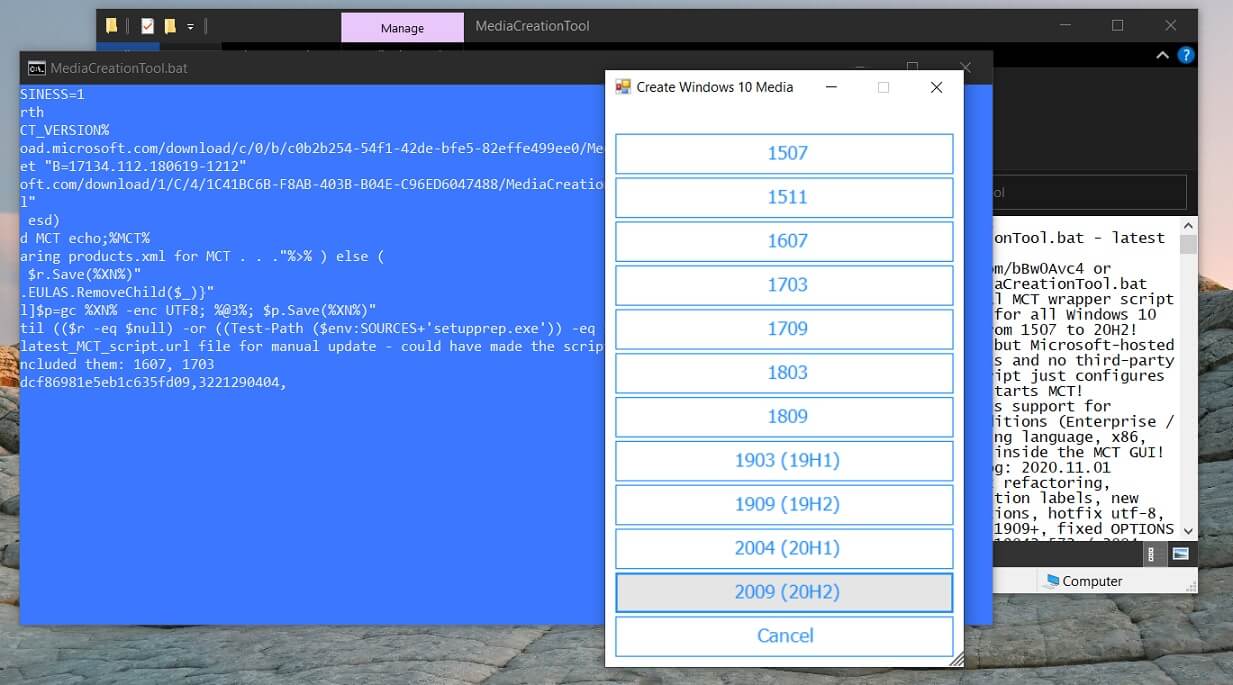1233x685 pixels.
Task: Click the folder icon in Explorer title bar
Action: point(111,26)
